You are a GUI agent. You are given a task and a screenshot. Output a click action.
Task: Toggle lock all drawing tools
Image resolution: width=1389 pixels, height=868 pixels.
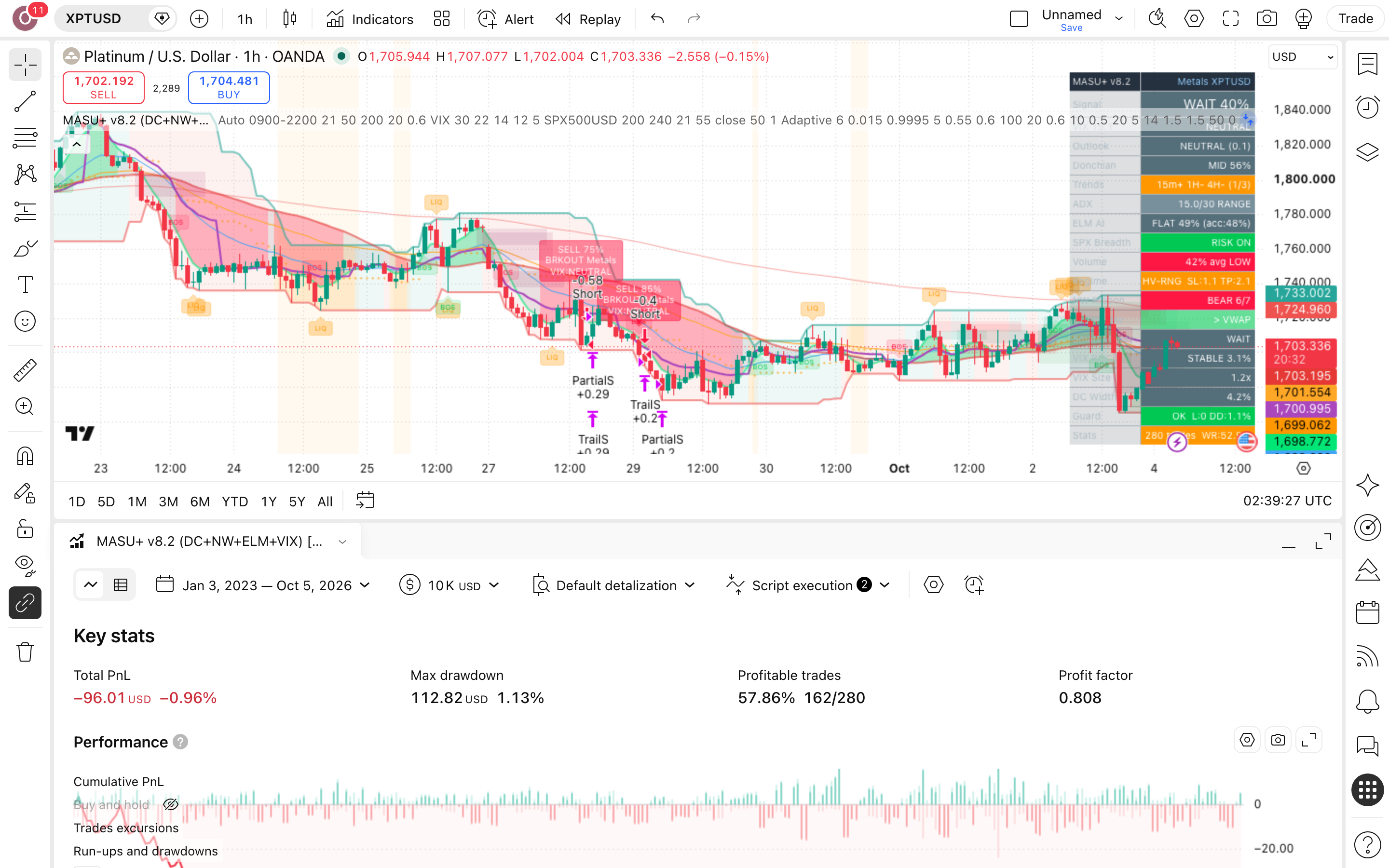coord(25,529)
